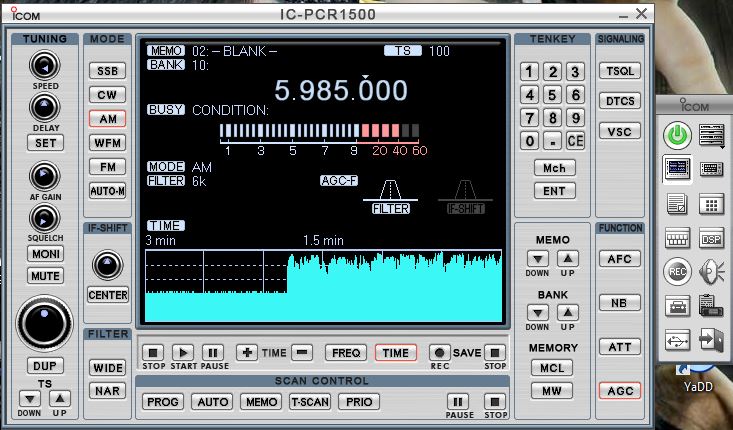This screenshot has width=733, height=430.
Task: Open the clipboard with radio icon
Action: [711, 305]
